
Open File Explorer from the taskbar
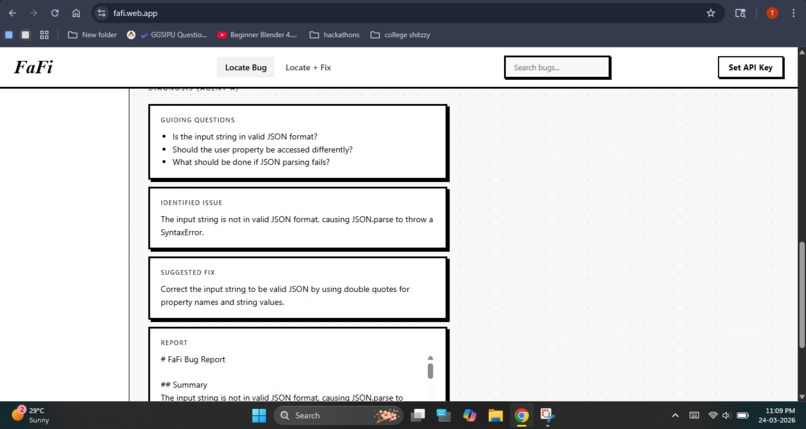point(496,415)
